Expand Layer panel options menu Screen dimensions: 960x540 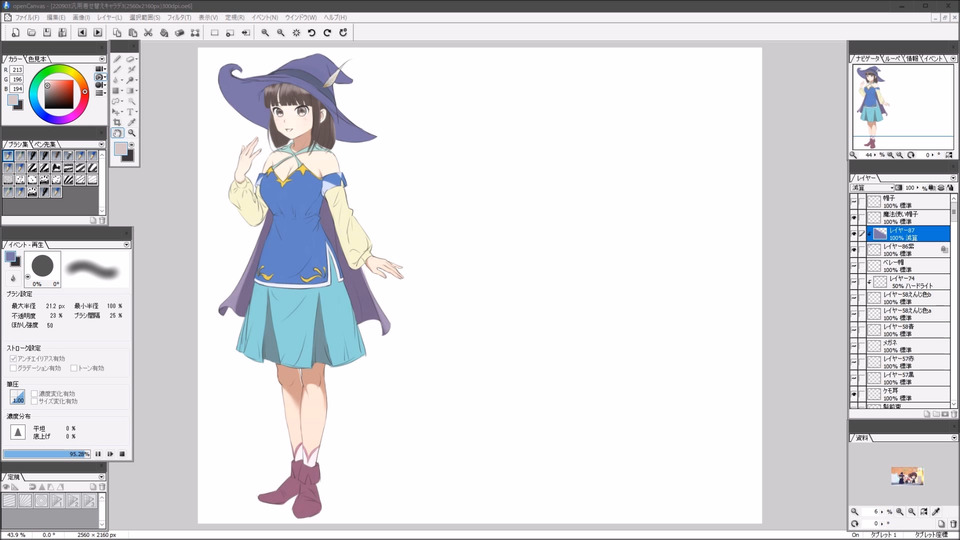[x=953, y=178]
